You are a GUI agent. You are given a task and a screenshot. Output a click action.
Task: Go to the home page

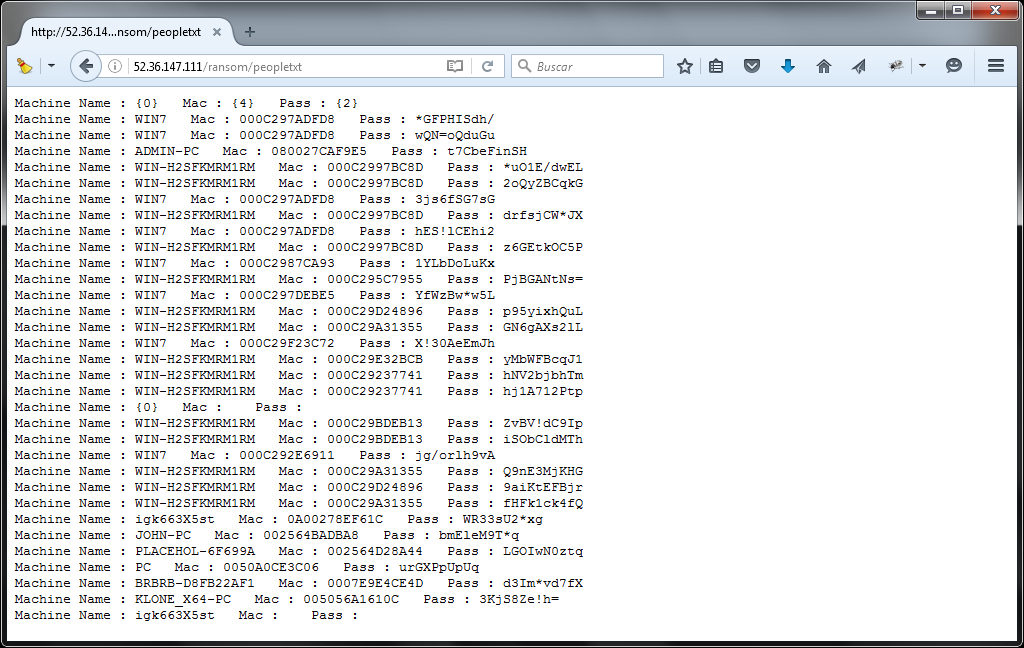pyautogui.click(x=824, y=66)
